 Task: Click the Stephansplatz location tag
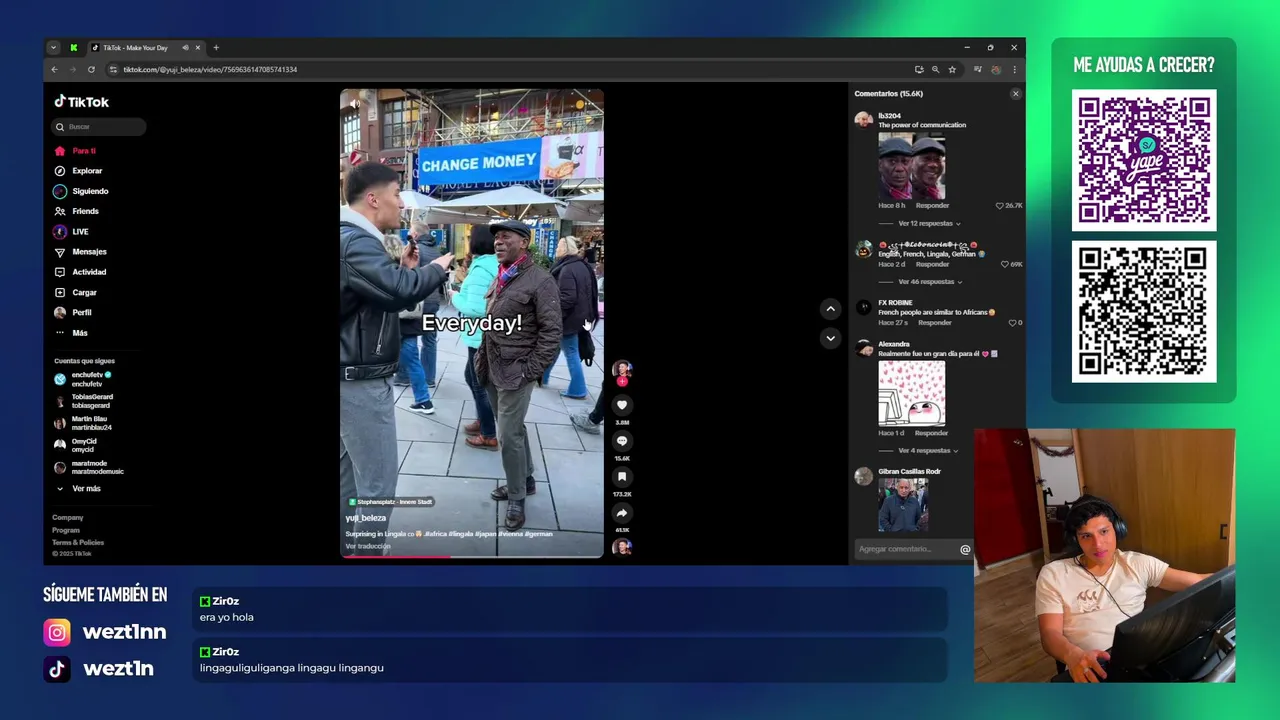tap(390, 502)
